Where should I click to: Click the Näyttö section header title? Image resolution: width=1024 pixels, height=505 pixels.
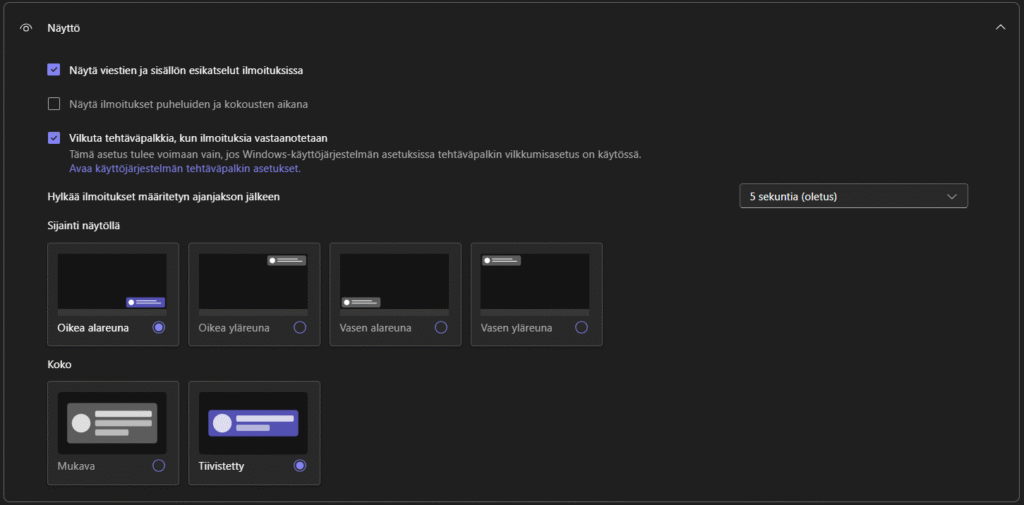click(64, 27)
